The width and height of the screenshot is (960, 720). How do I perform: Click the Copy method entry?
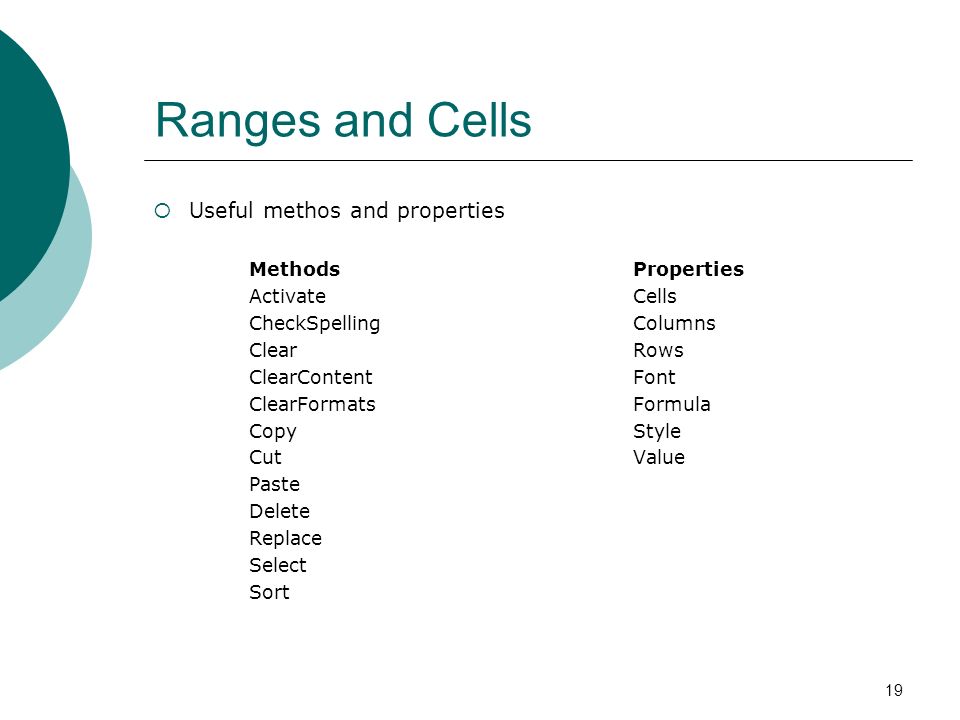pos(272,432)
